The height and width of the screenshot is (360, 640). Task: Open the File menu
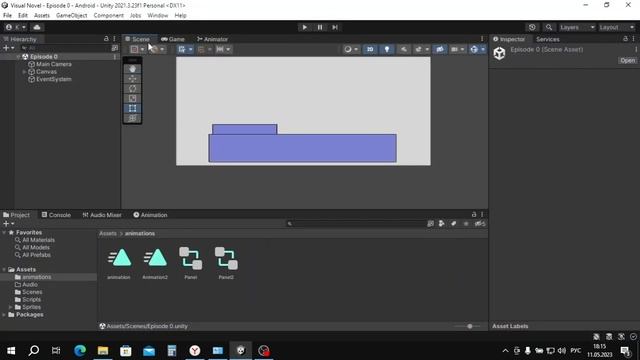pos(7,16)
